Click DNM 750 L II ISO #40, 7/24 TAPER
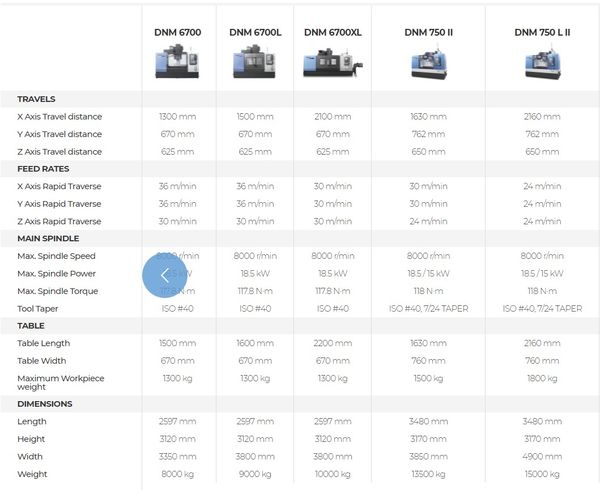The image size is (600, 490). pyautogui.click(x=542, y=309)
